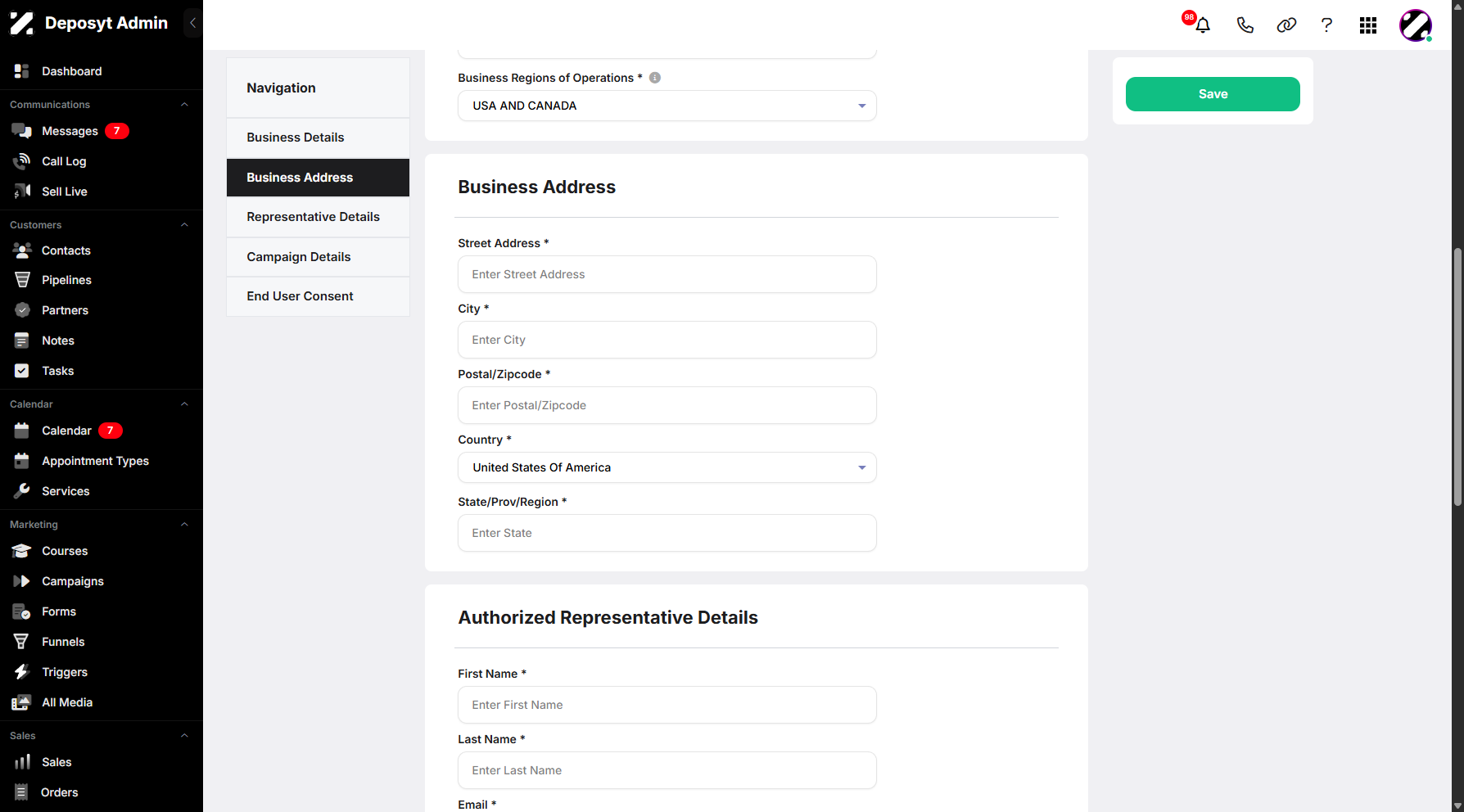This screenshot has width=1464, height=812.
Task: Click the green Save button
Action: pos(1213,94)
